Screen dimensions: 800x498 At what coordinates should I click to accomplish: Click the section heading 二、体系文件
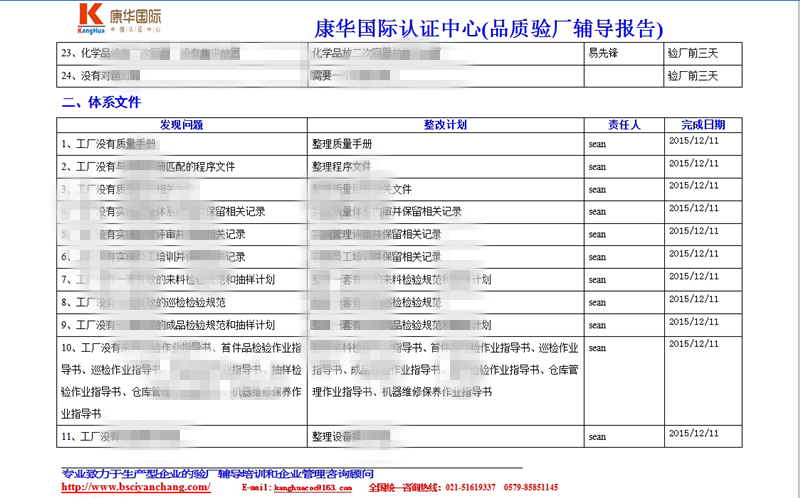101,102
